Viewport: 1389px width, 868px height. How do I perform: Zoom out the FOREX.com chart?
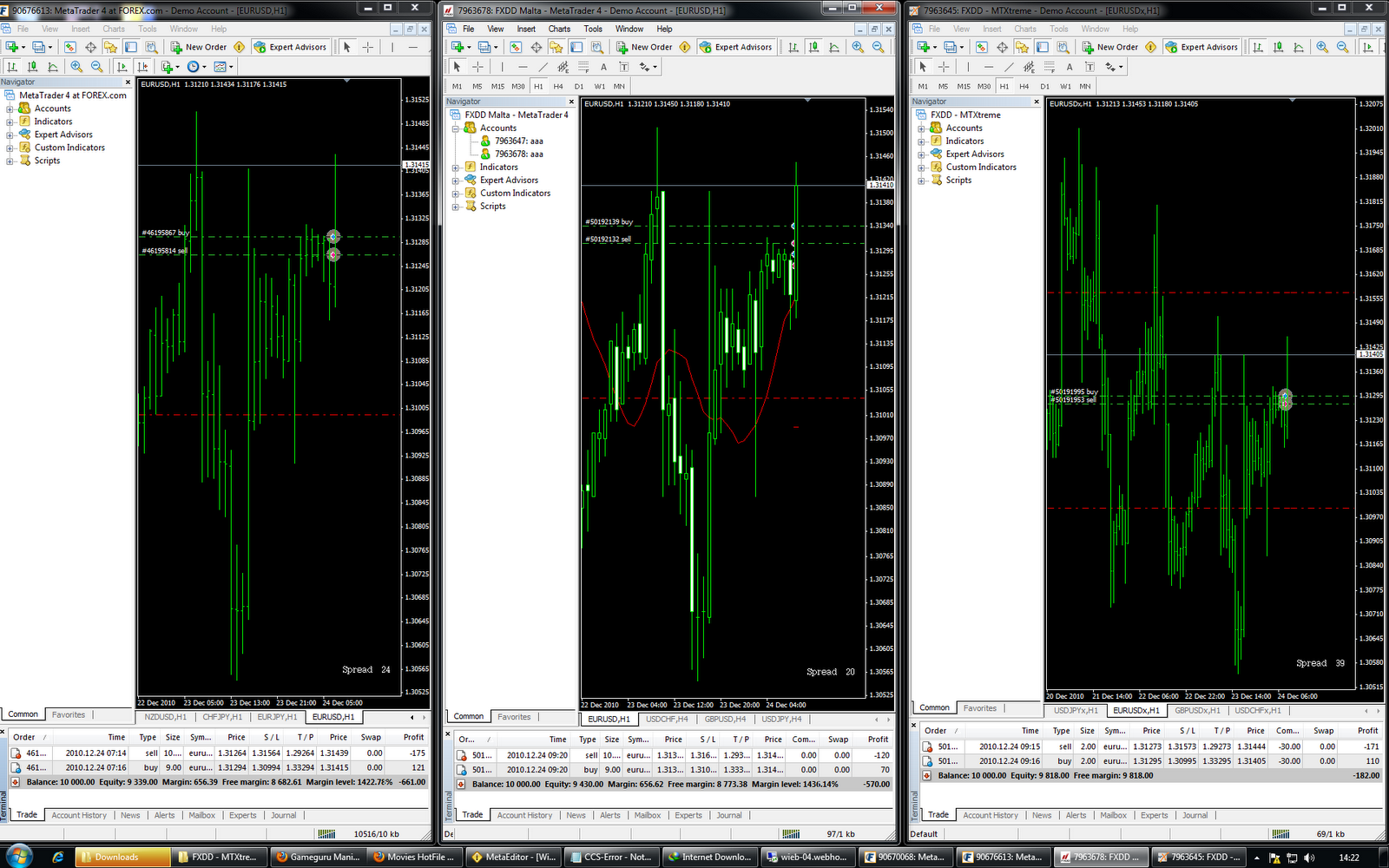(97, 67)
